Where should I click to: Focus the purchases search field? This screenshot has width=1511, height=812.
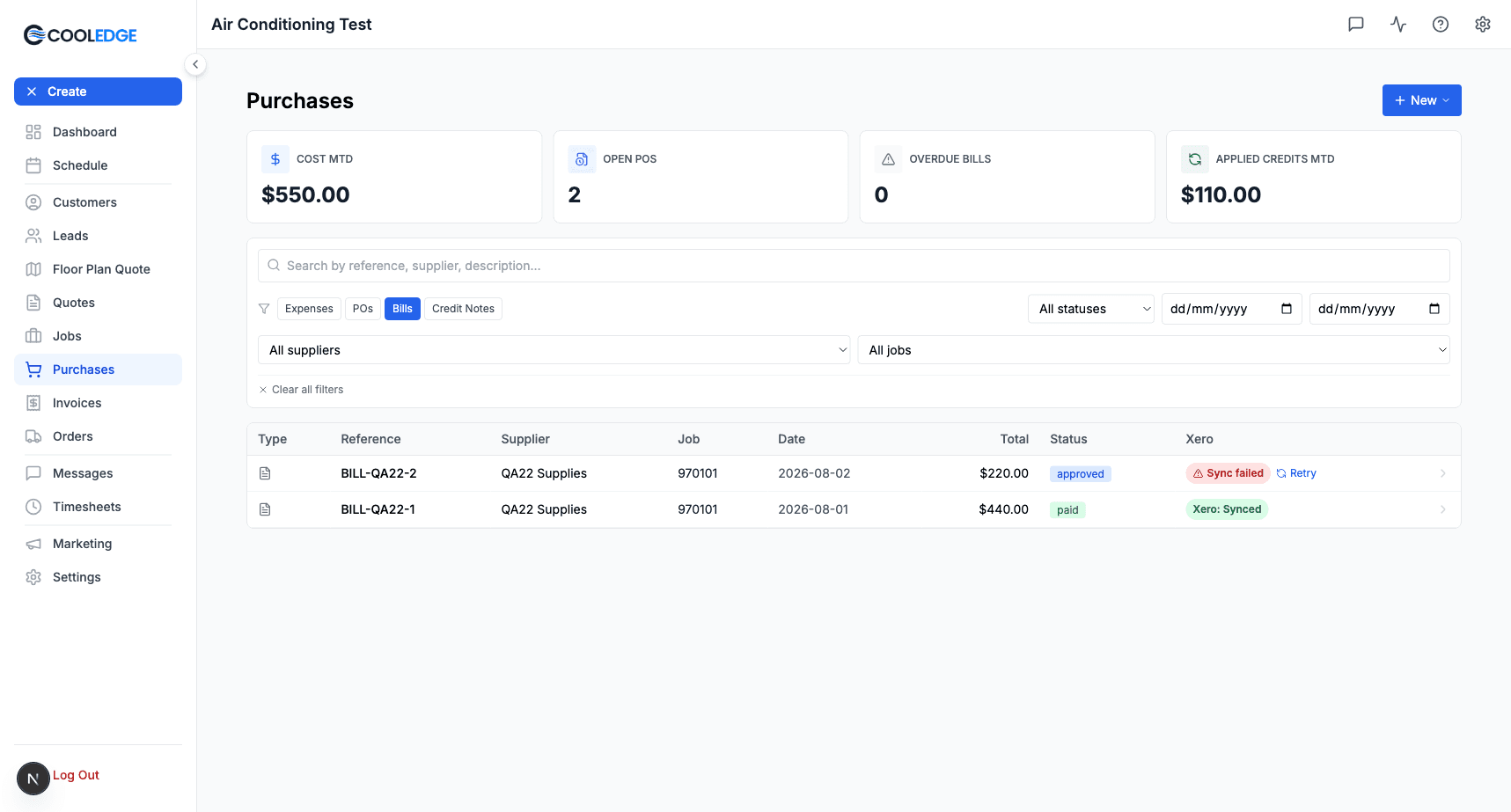pos(854,266)
